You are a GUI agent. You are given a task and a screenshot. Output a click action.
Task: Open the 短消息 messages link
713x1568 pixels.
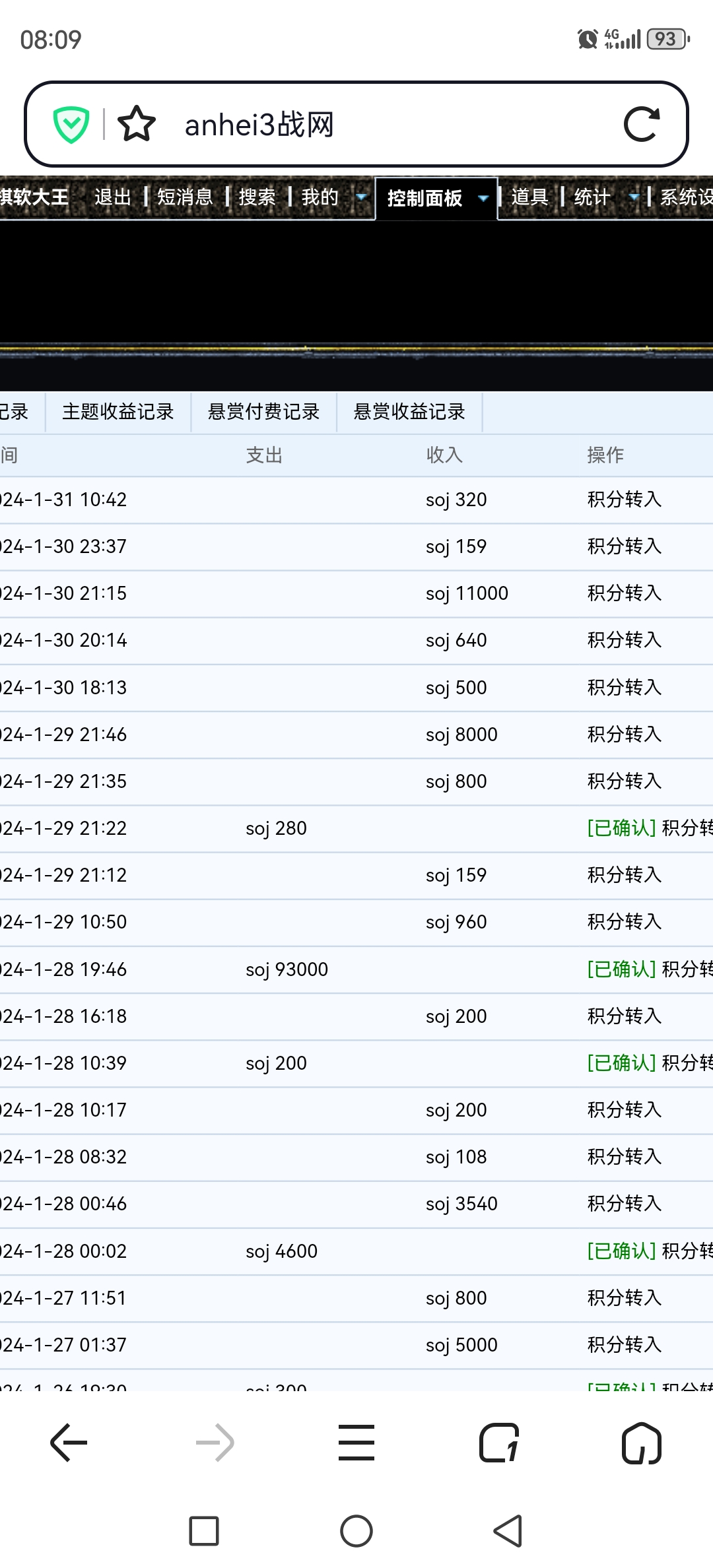[185, 197]
